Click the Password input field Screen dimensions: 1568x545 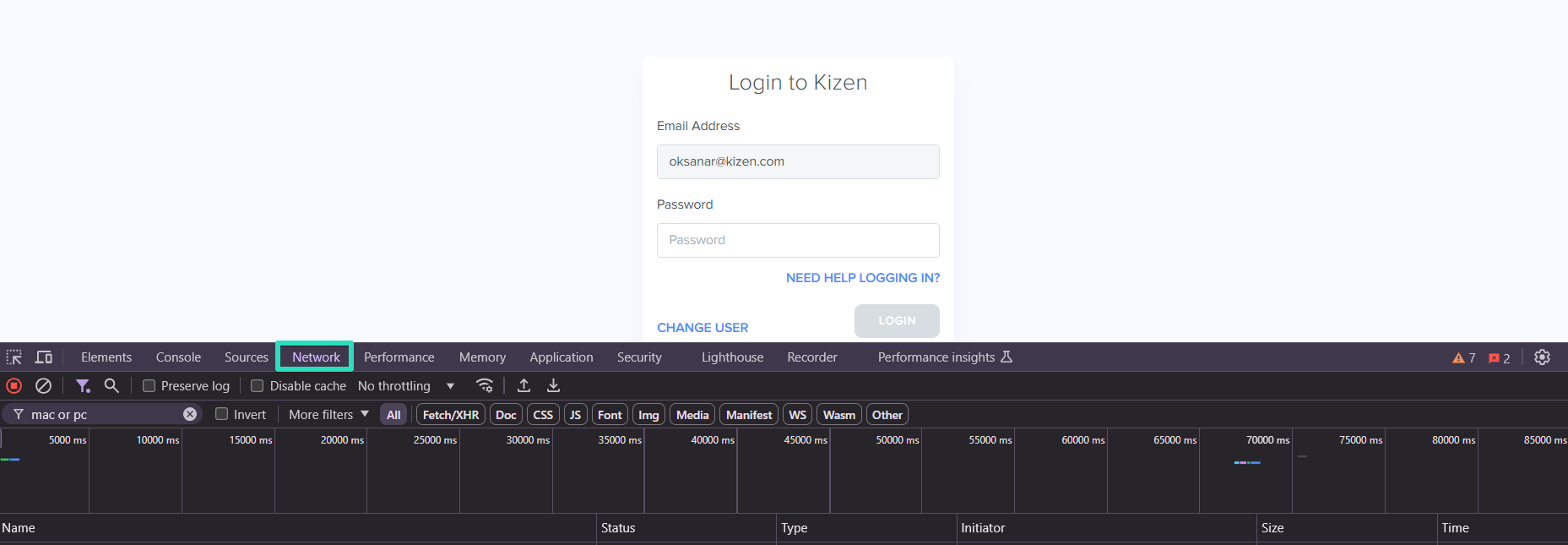click(x=798, y=240)
